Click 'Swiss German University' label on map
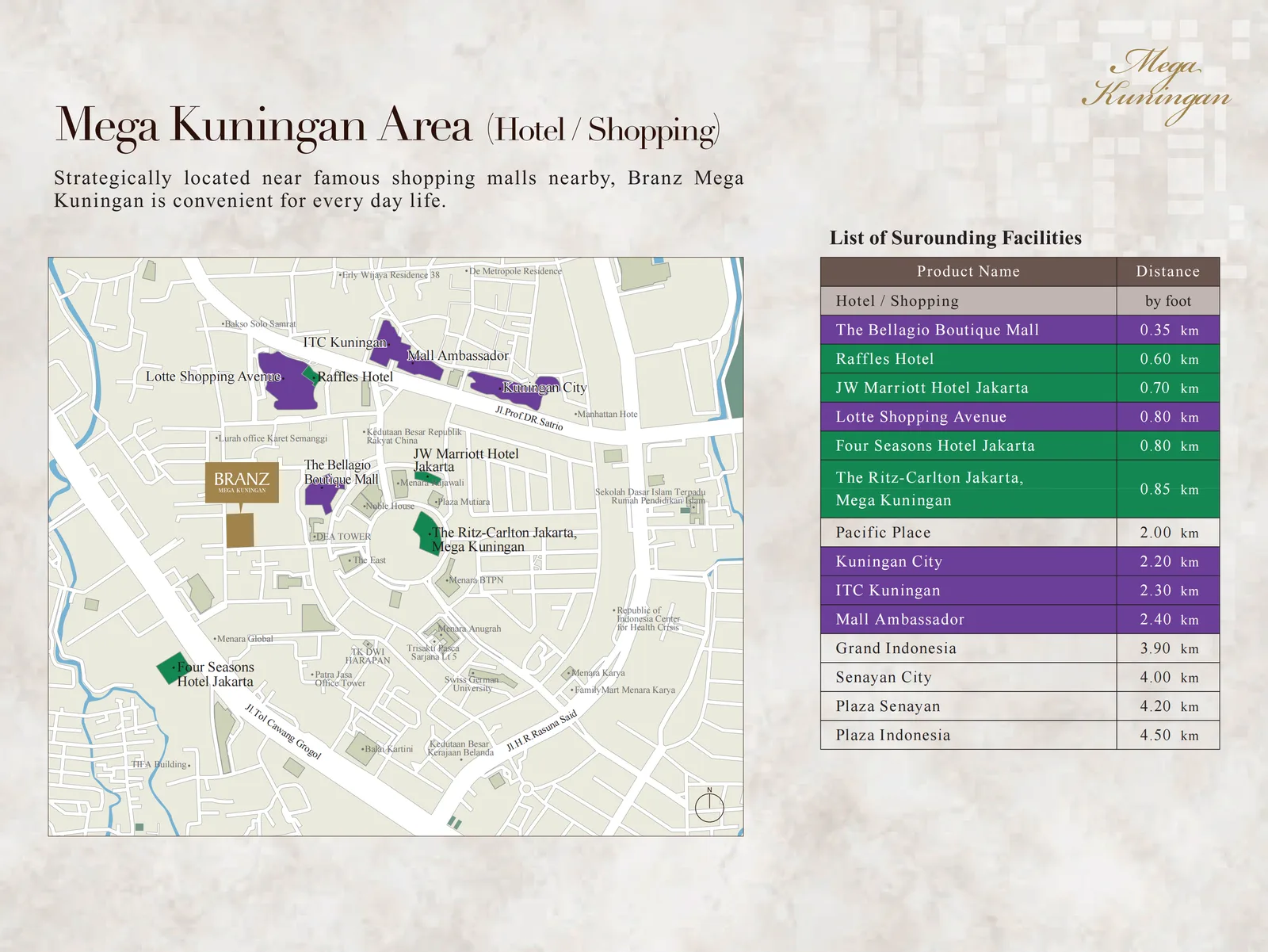 [x=472, y=684]
